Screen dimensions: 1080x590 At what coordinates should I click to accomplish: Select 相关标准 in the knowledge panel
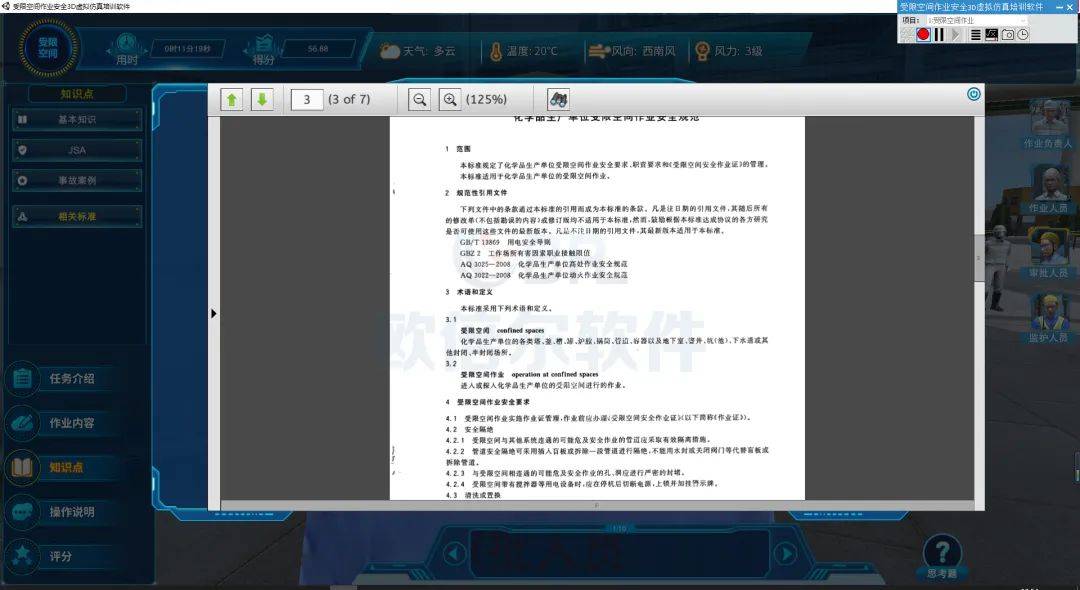coord(76,216)
